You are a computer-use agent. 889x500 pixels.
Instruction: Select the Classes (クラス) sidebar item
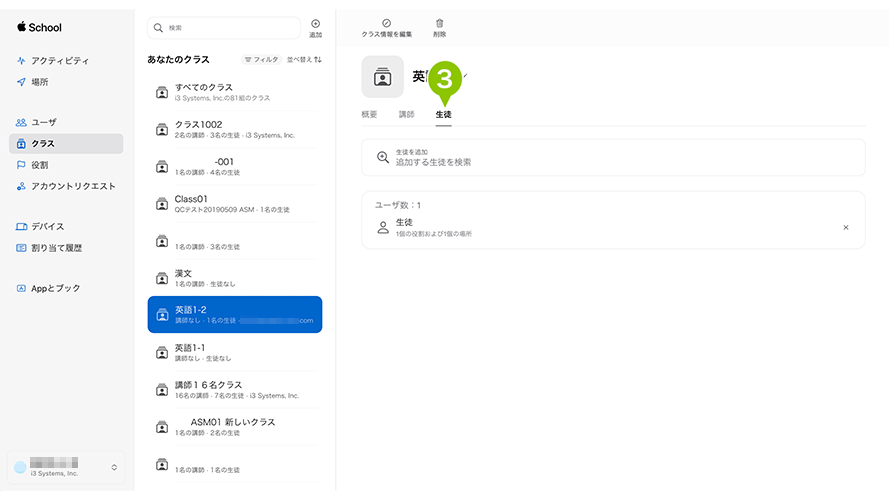(66, 144)
